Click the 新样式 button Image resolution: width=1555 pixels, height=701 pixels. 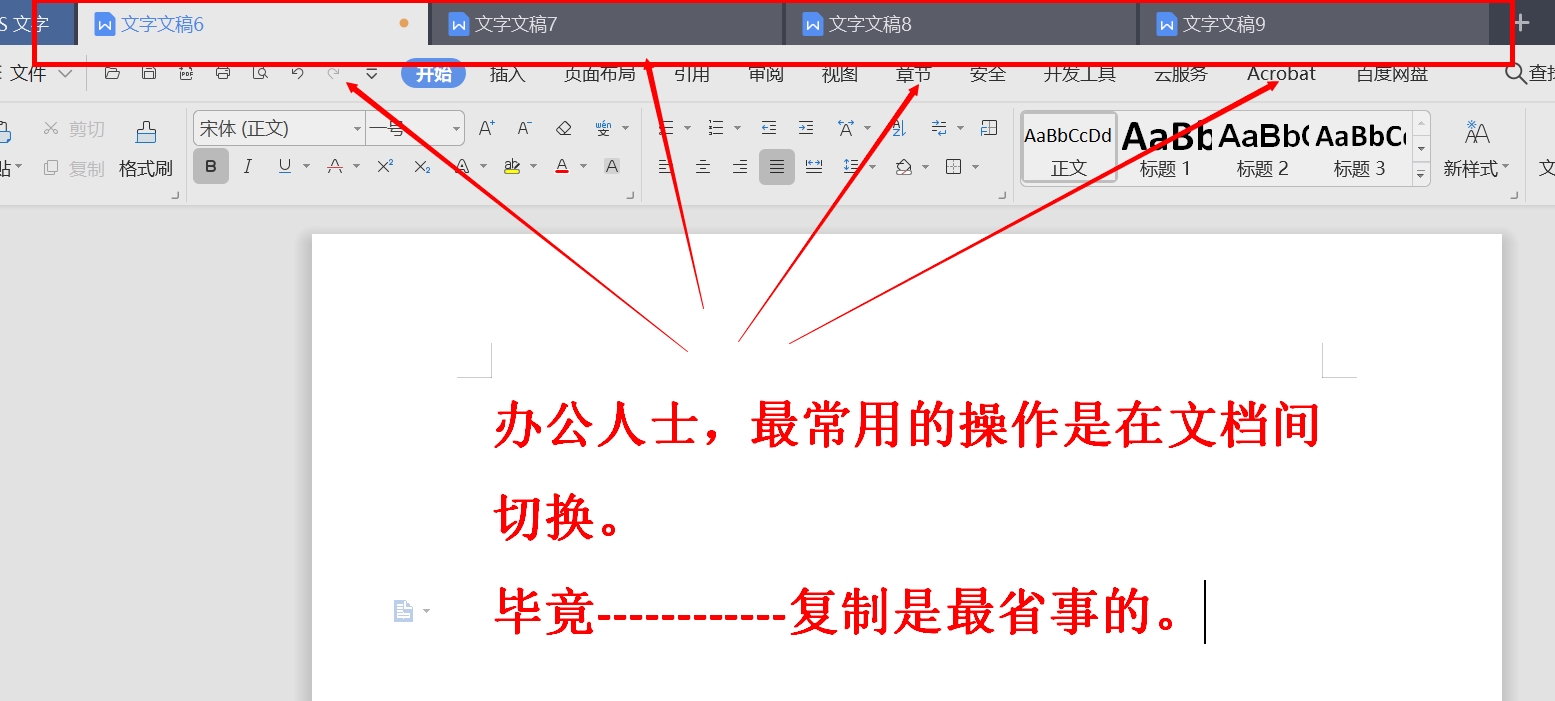point(1476,148)
